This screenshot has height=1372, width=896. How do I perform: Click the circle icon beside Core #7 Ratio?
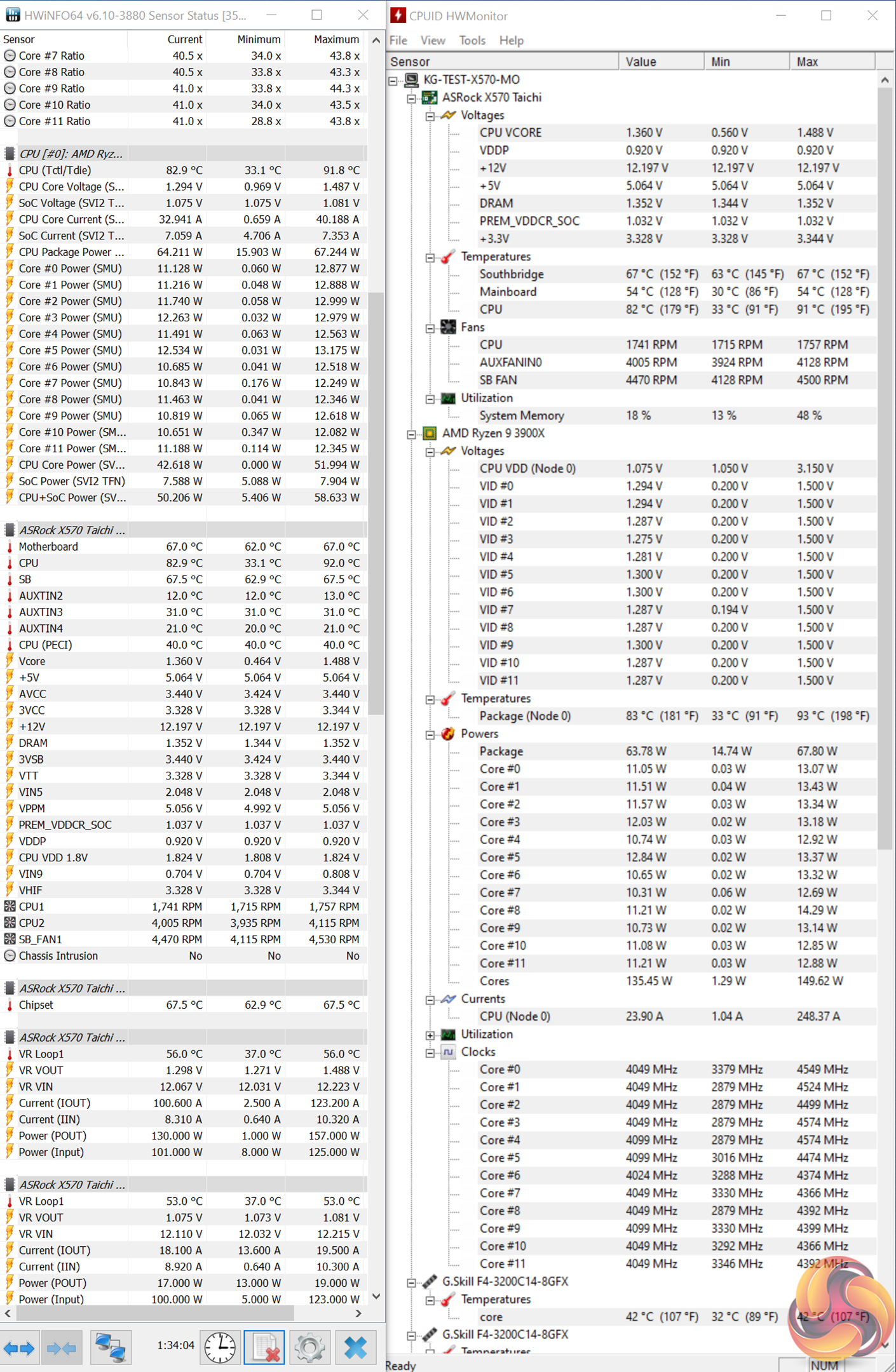(10, 56)
